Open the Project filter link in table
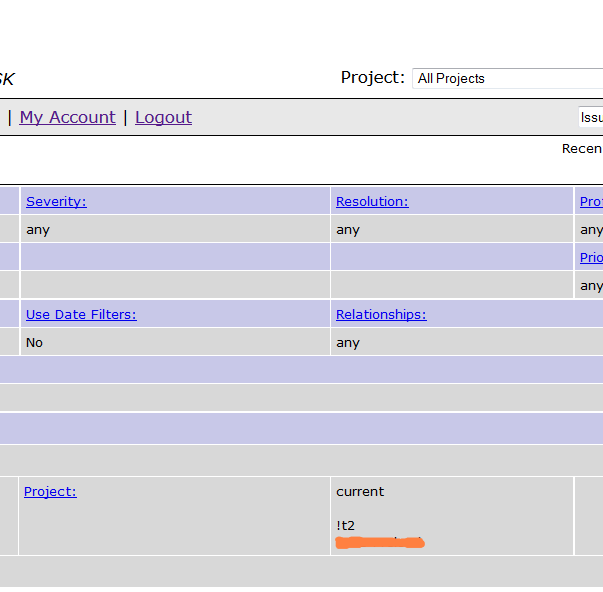603x592 pixels. coord(50,491)
